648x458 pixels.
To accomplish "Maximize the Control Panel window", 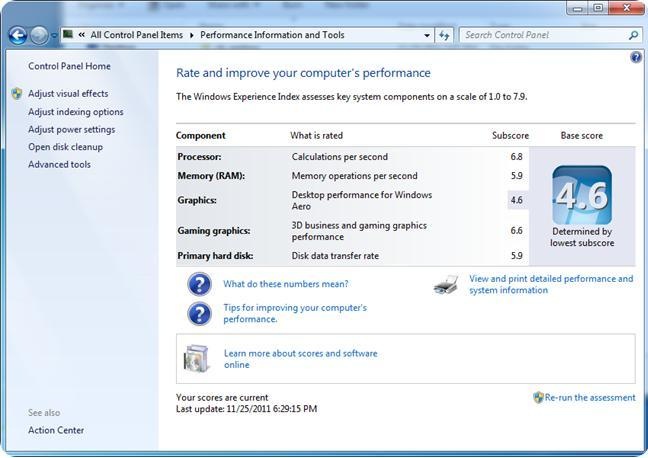I will pos(598,8).
